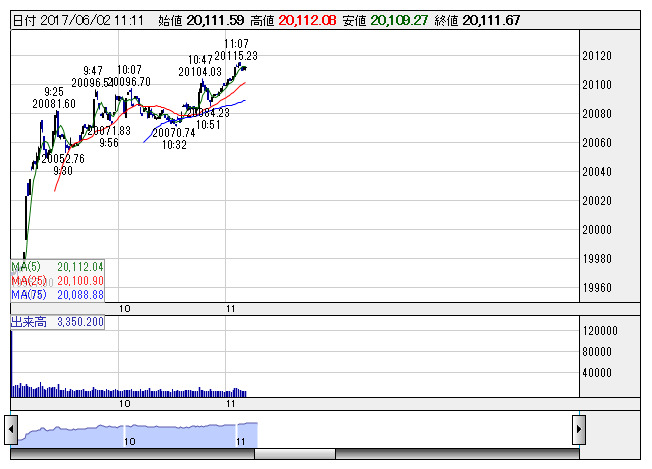Click the 10:32 low annotation 20070.74
652x469 pixels.
click(173, 132)
